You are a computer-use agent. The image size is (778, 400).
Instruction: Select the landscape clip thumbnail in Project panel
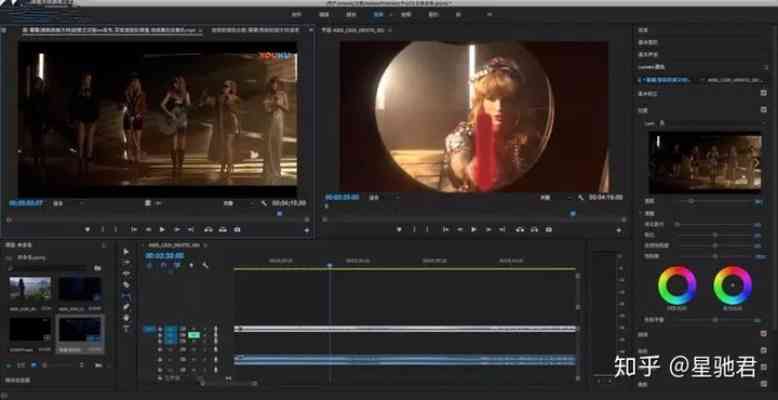[x=30, y=289]
